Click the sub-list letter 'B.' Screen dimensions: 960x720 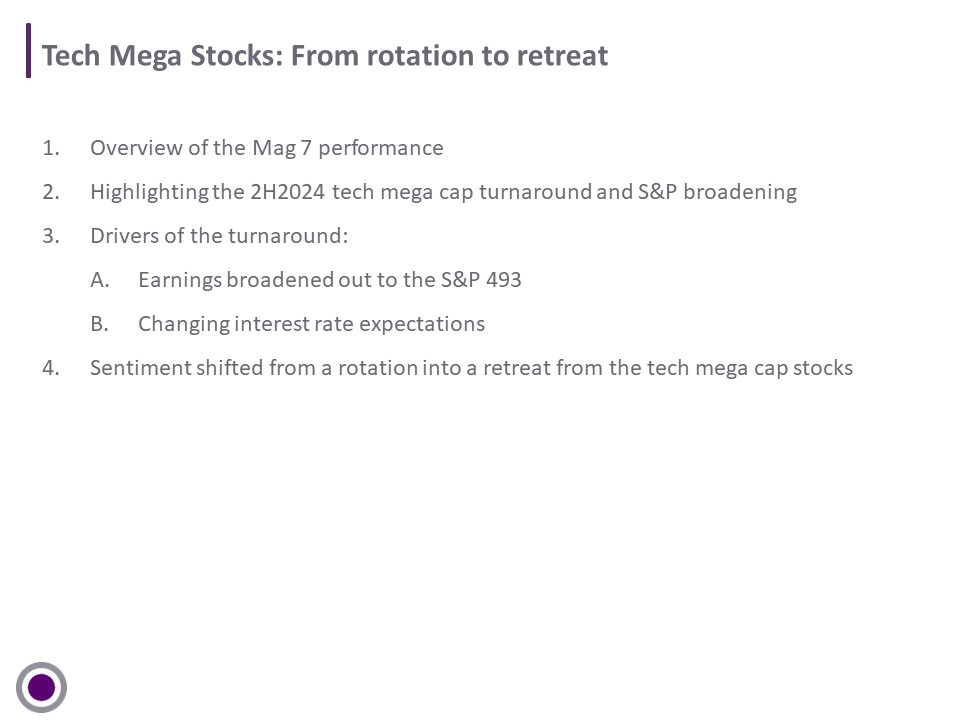pyautogui.click(x=100, y=324)
